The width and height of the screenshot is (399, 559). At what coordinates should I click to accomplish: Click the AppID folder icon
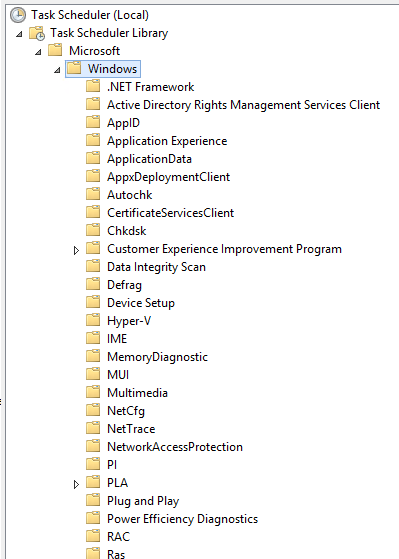(x=93, y=122)
